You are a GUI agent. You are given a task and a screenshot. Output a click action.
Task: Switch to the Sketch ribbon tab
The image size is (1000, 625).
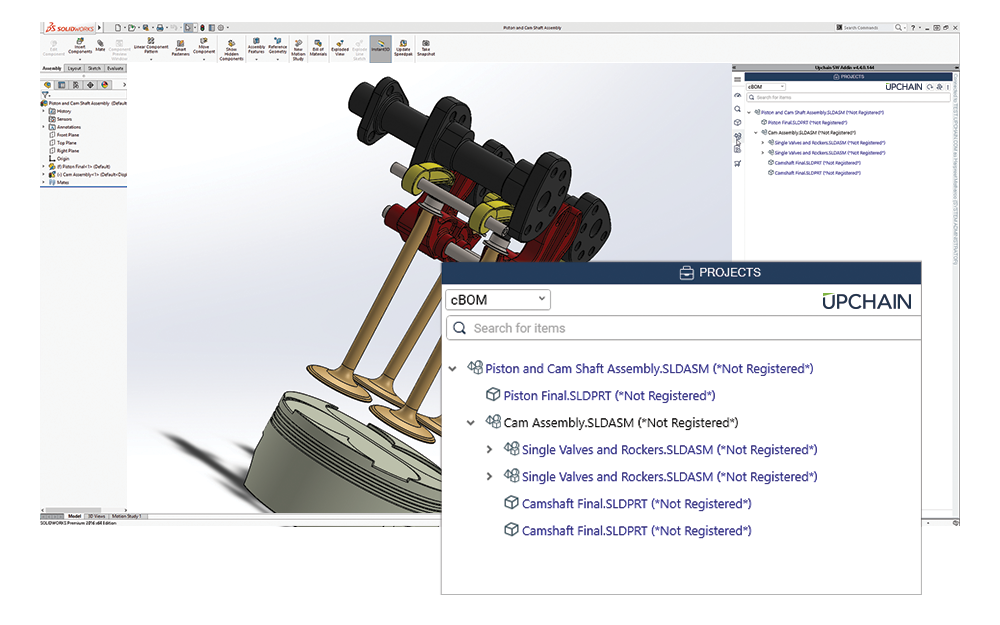pyautogui.click(x=94, y=68)
